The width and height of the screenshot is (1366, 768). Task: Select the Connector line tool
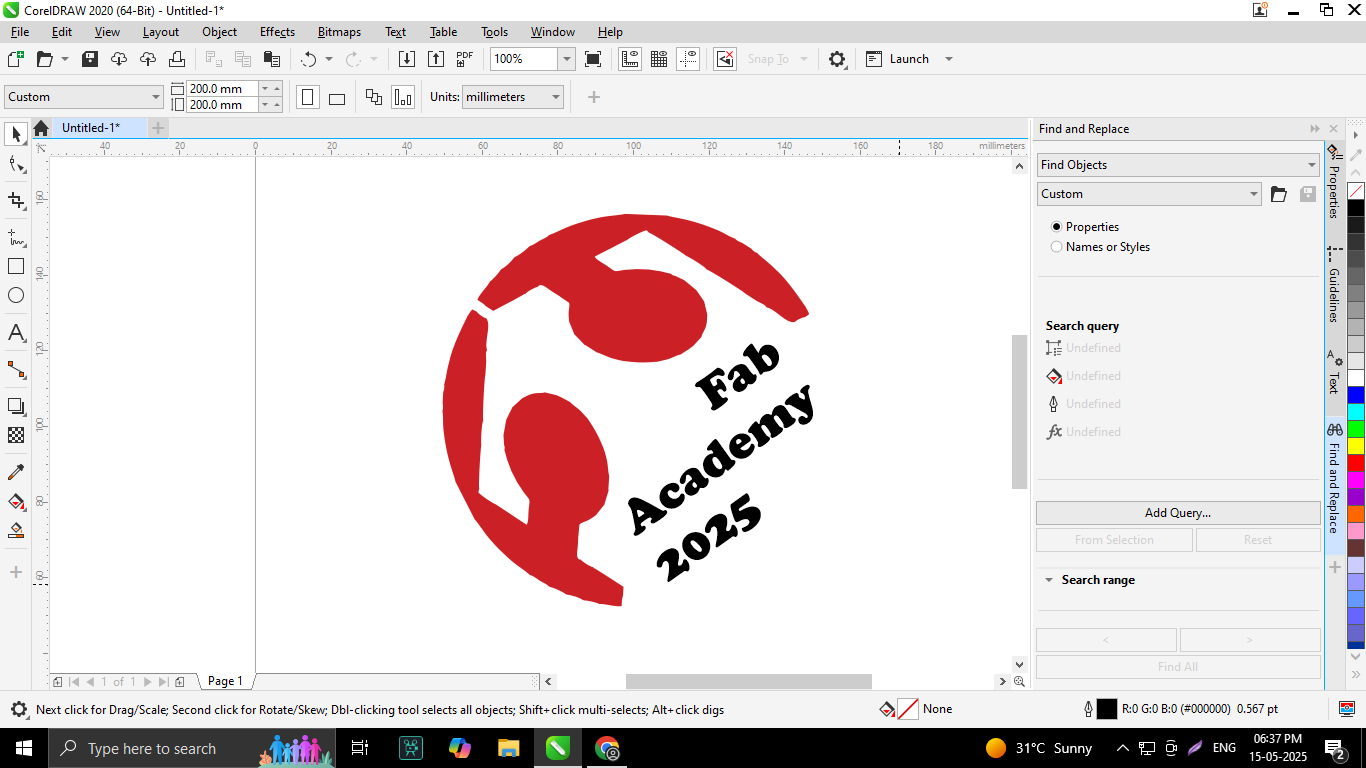(16, 370)
